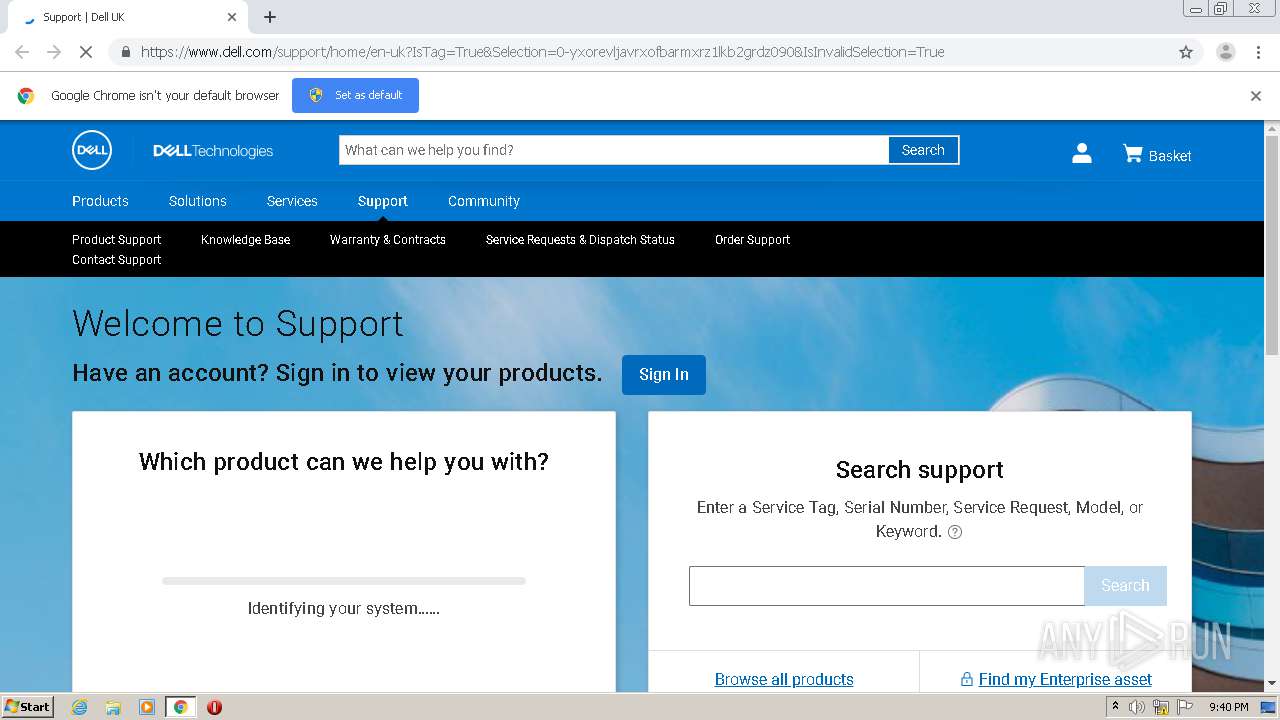Click Chrome icon in taskbar
The width and height of the screenshot is (1280, 720).
(180, 707)
